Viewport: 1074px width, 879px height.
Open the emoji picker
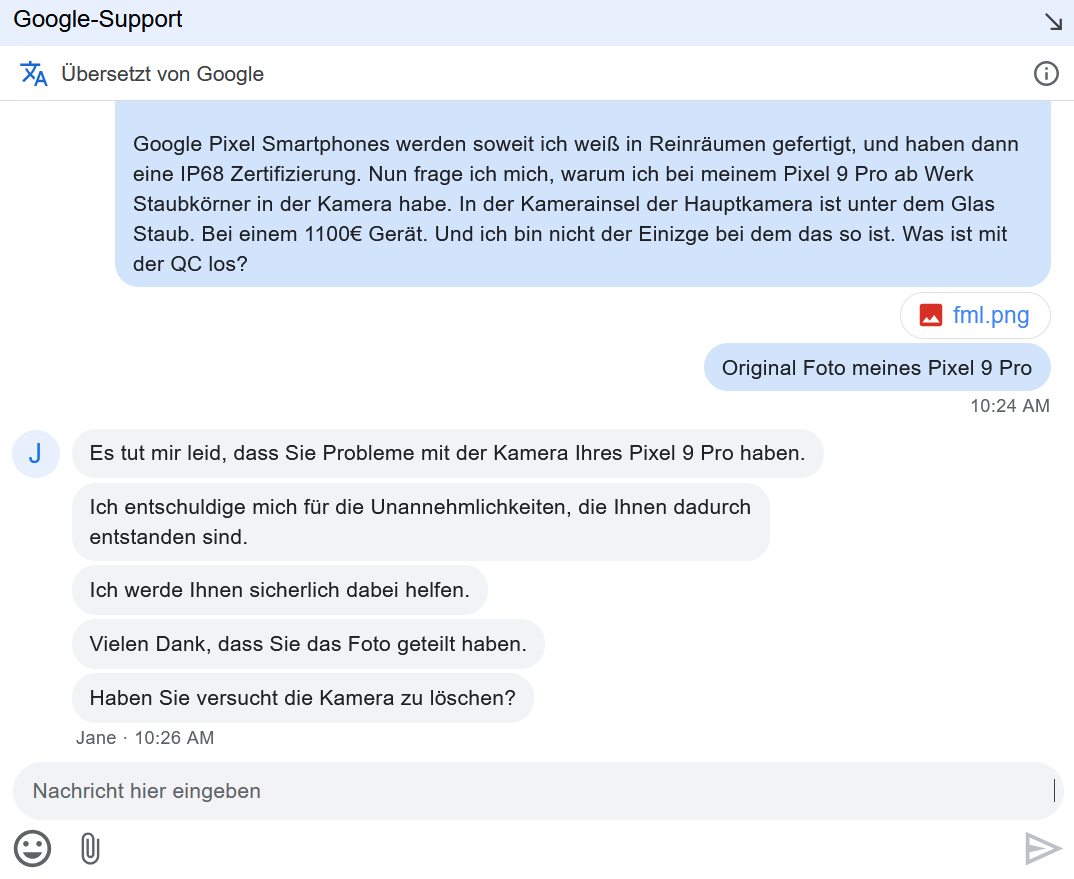click(32, 849)
